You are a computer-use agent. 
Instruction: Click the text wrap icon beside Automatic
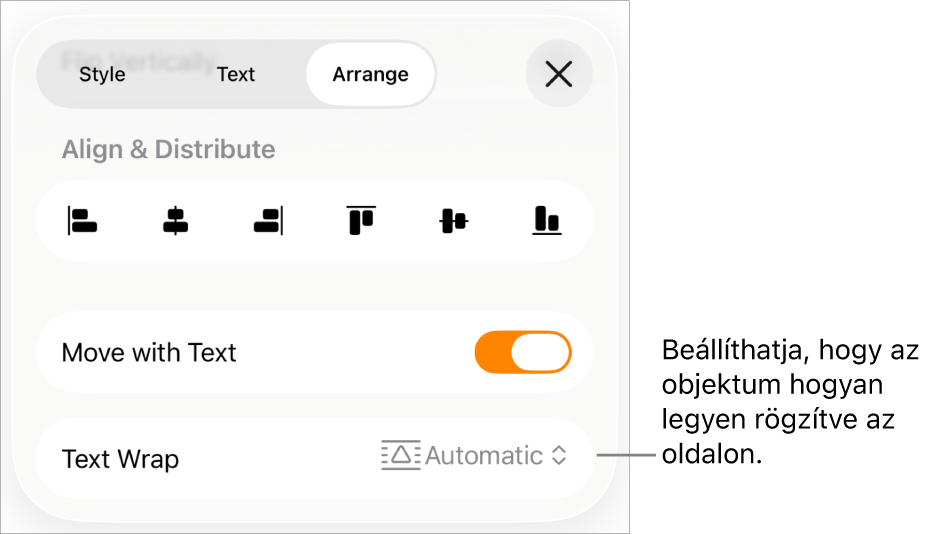(x=401, y=456)
